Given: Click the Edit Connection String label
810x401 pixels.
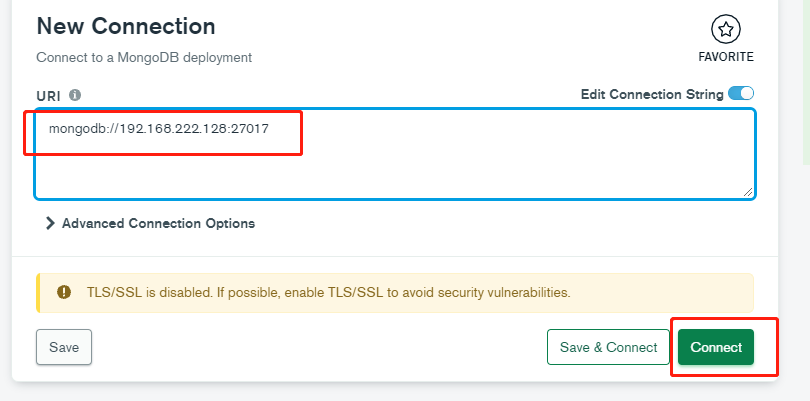Looking at the screenshot, I should [x=652, y=95].
